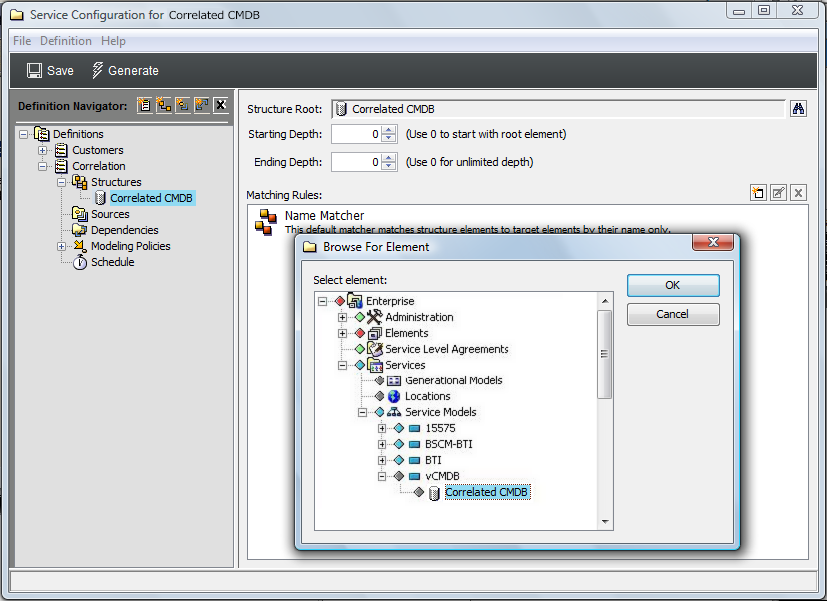
Task: Expand the Modeling Policies node
Action: click(x=62, y=246)
